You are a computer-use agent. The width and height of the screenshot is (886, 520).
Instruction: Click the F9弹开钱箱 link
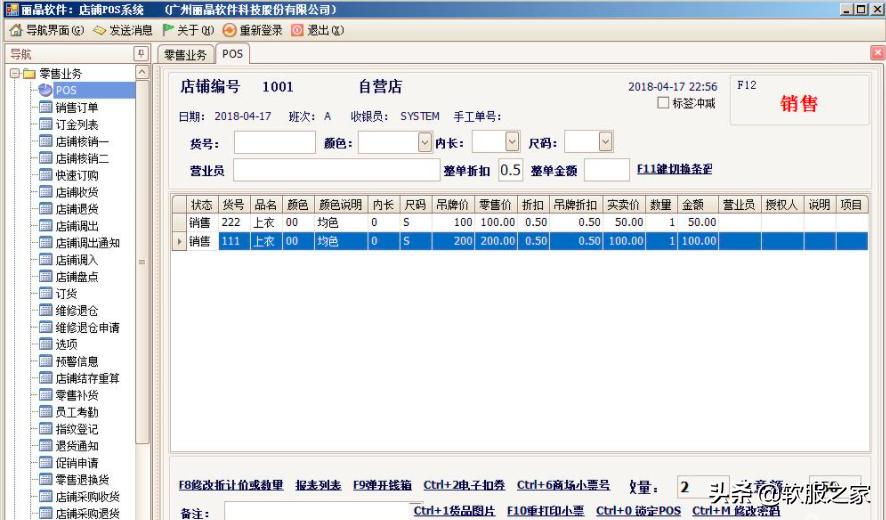[x=382, y=485]
